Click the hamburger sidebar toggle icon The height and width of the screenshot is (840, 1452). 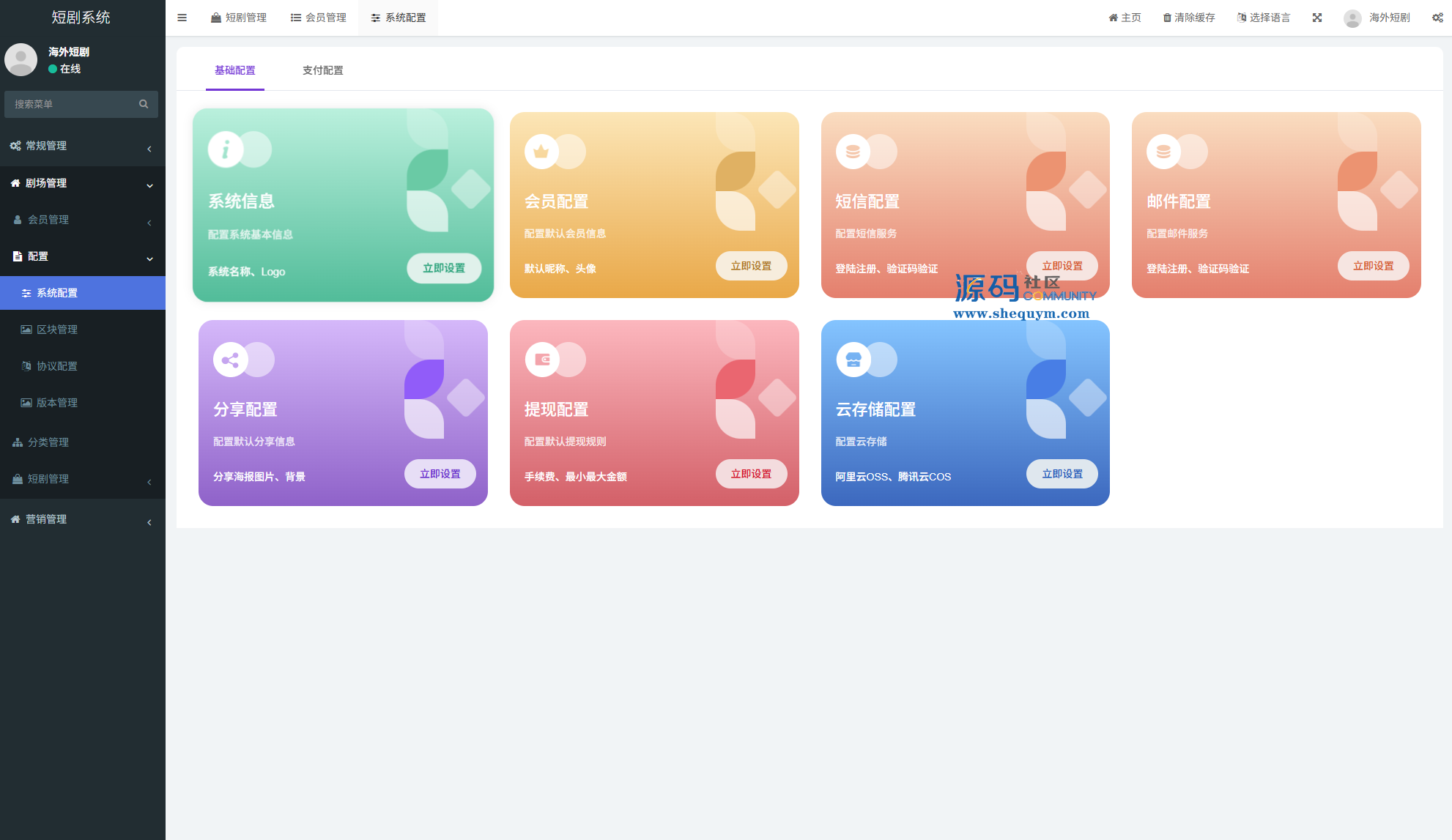pos(182,18)
